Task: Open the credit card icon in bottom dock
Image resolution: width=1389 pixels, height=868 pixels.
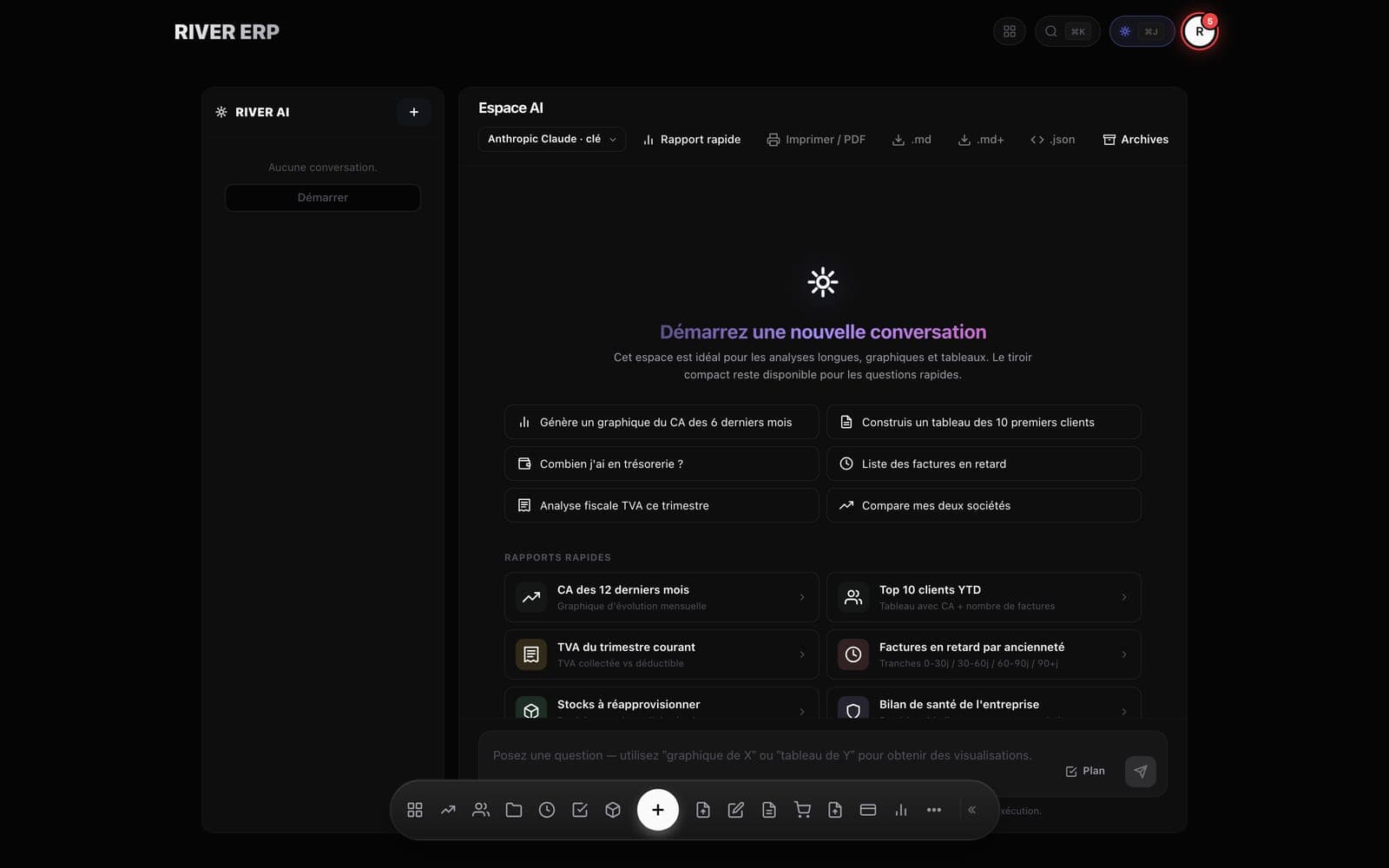Action: [x=868, y=810]
